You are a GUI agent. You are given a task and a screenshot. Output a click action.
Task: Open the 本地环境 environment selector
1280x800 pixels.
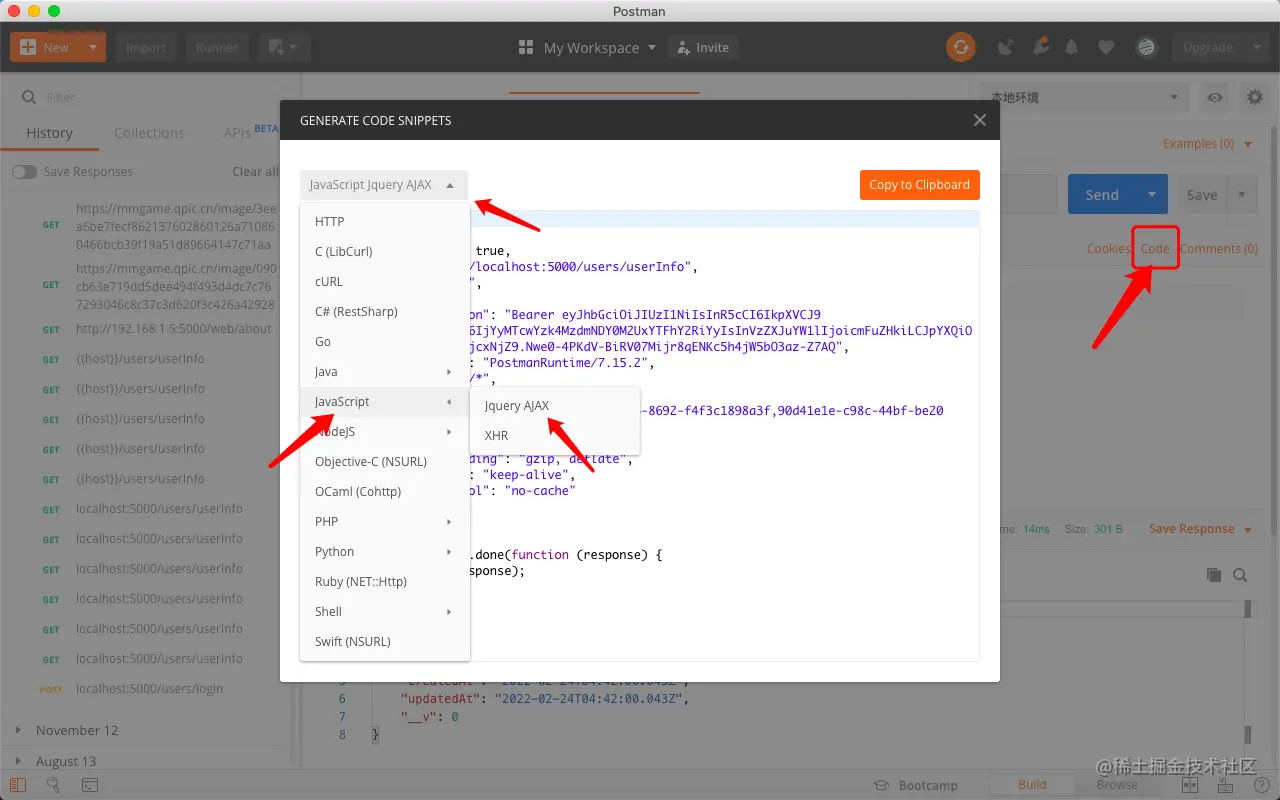[1084, 97]
